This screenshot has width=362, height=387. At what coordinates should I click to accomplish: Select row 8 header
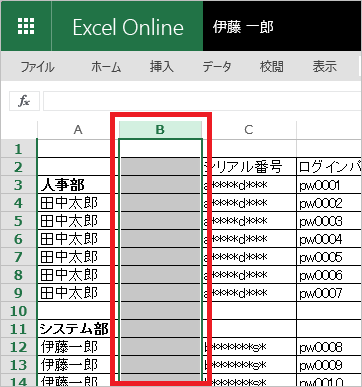point(18,275)
